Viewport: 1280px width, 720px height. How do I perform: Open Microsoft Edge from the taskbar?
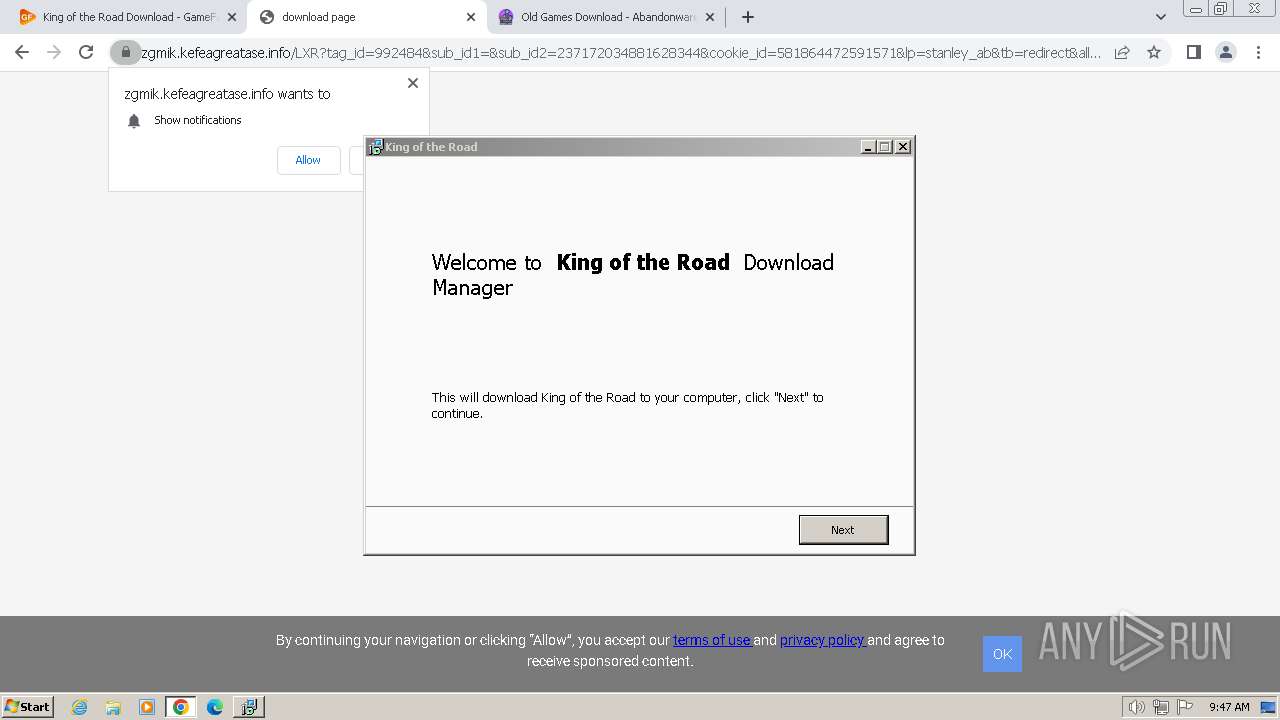215,707
